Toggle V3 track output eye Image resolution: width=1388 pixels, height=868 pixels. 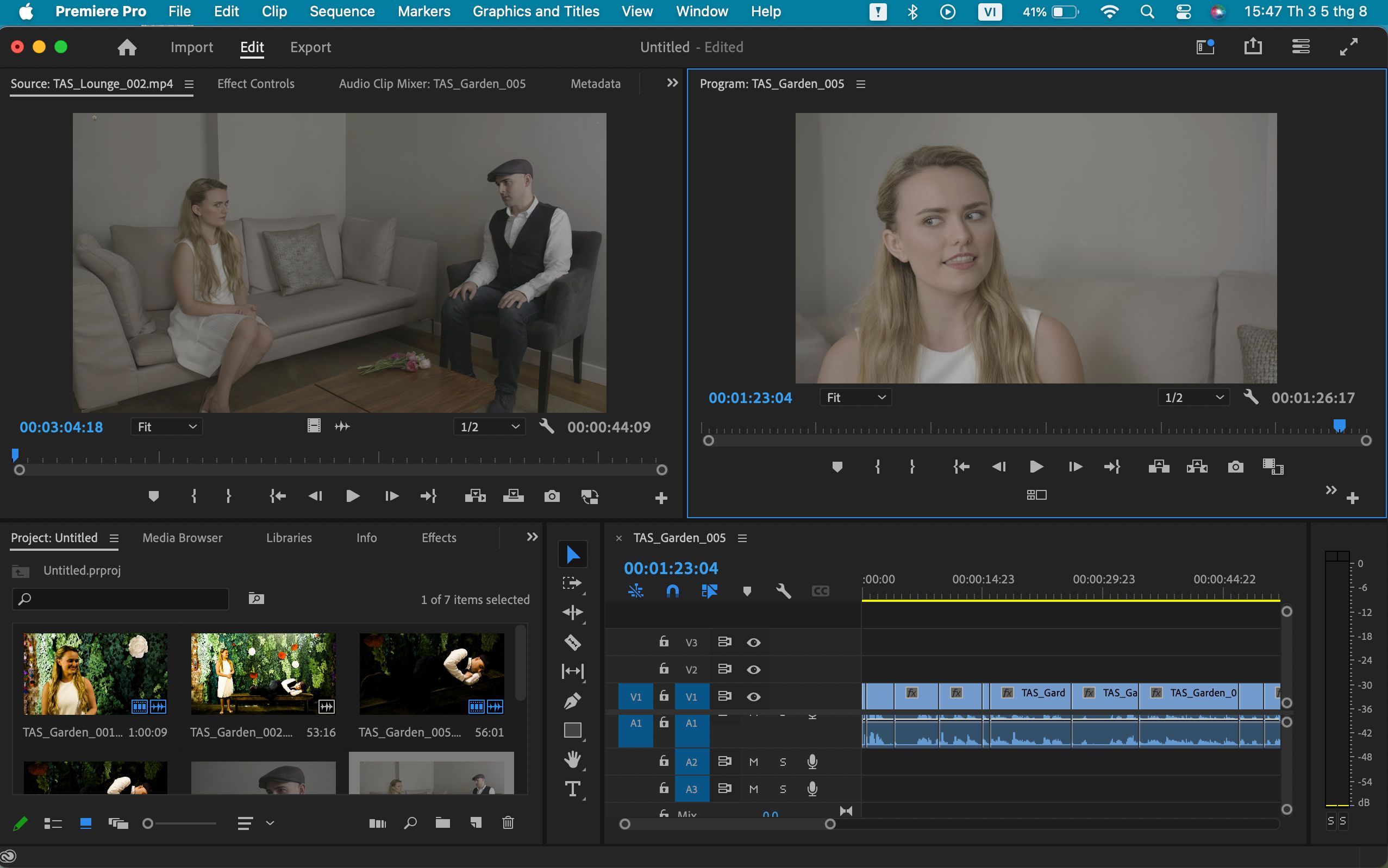[753, 643]
